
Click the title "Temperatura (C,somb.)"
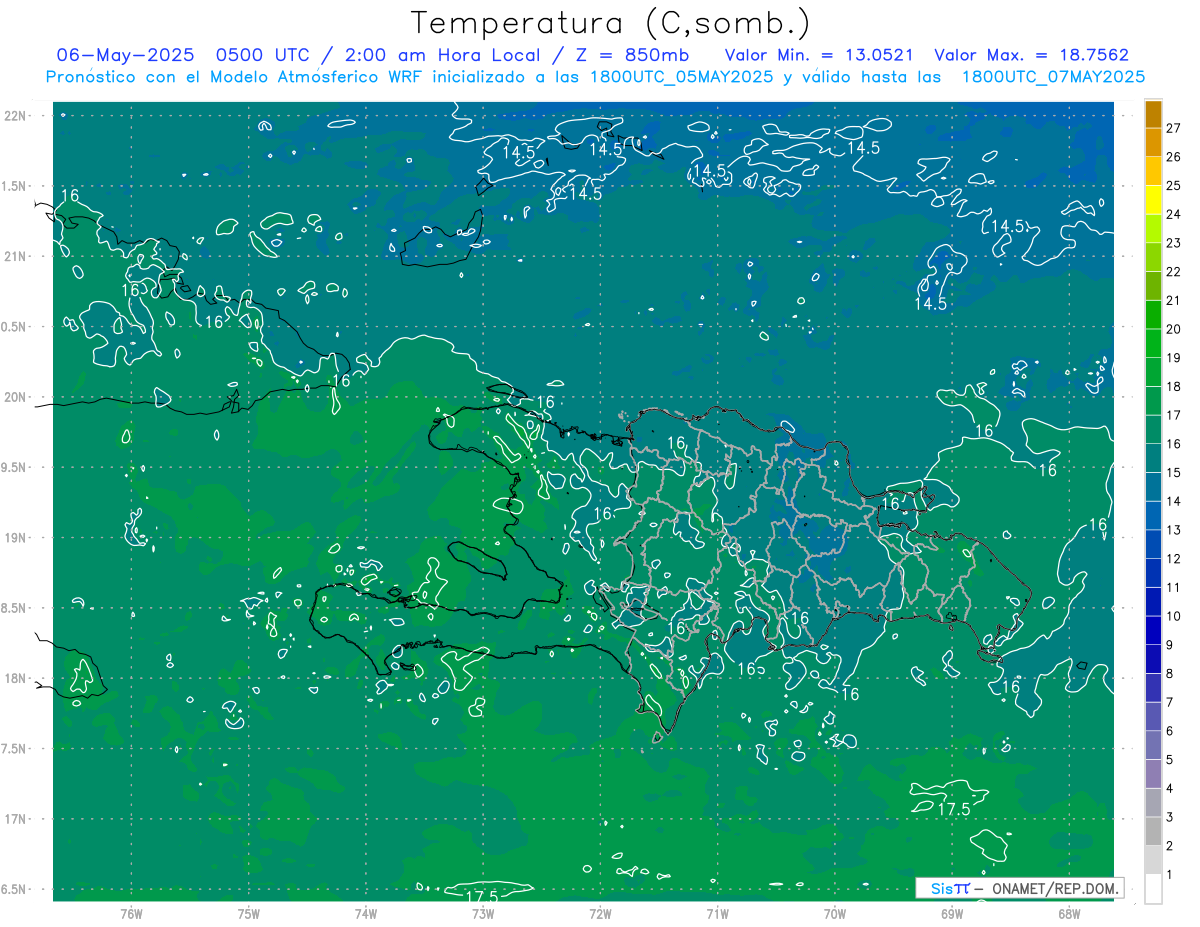(x=610, y=23)
